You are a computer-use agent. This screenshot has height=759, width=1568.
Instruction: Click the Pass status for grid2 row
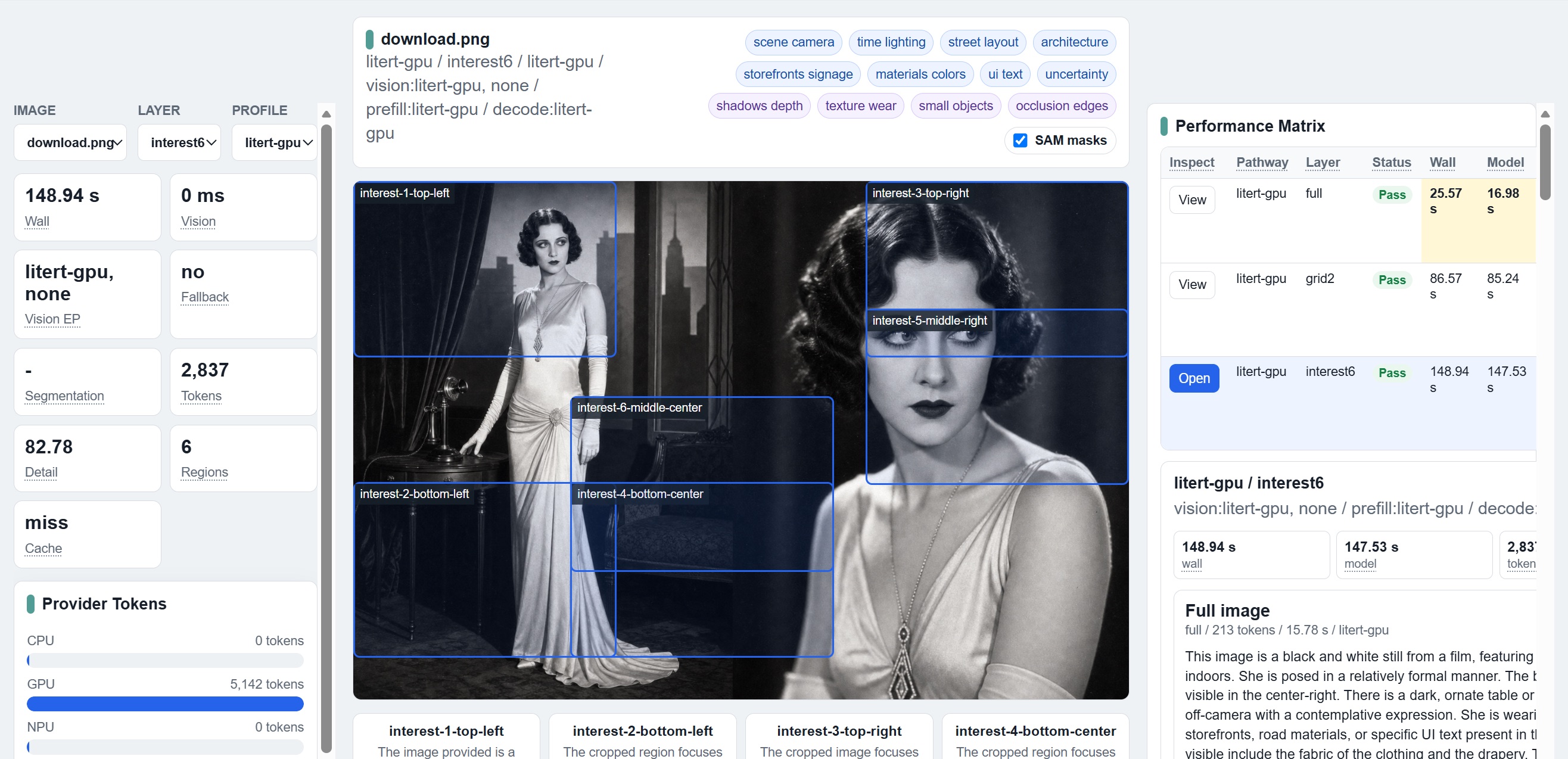pos(1392,280)
